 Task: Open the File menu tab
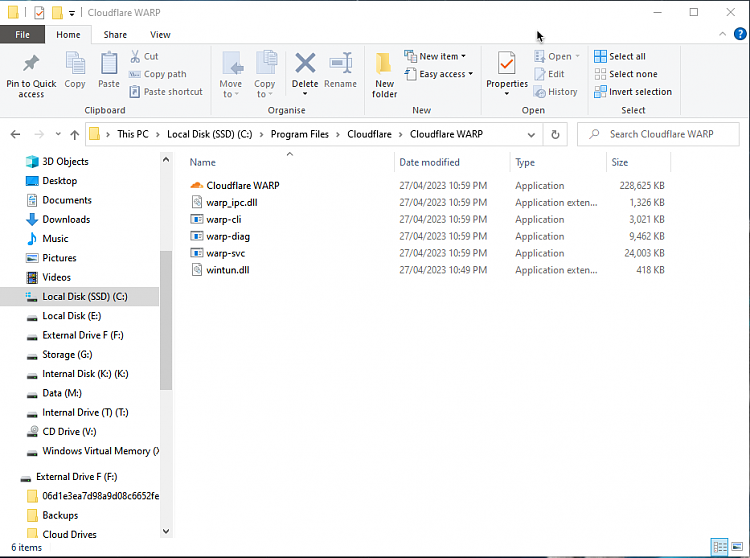point(22,34)
